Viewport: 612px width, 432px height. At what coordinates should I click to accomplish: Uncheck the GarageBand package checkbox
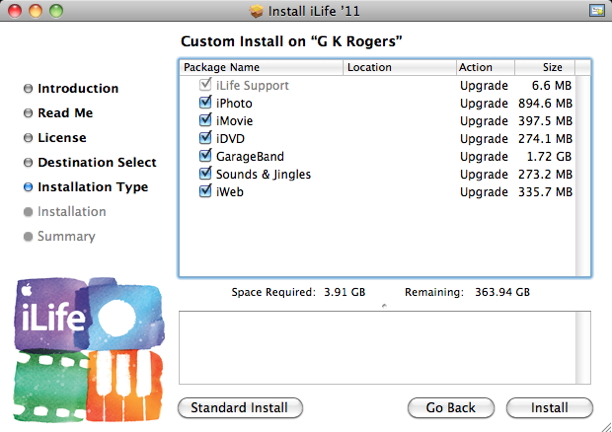[205, 156]
